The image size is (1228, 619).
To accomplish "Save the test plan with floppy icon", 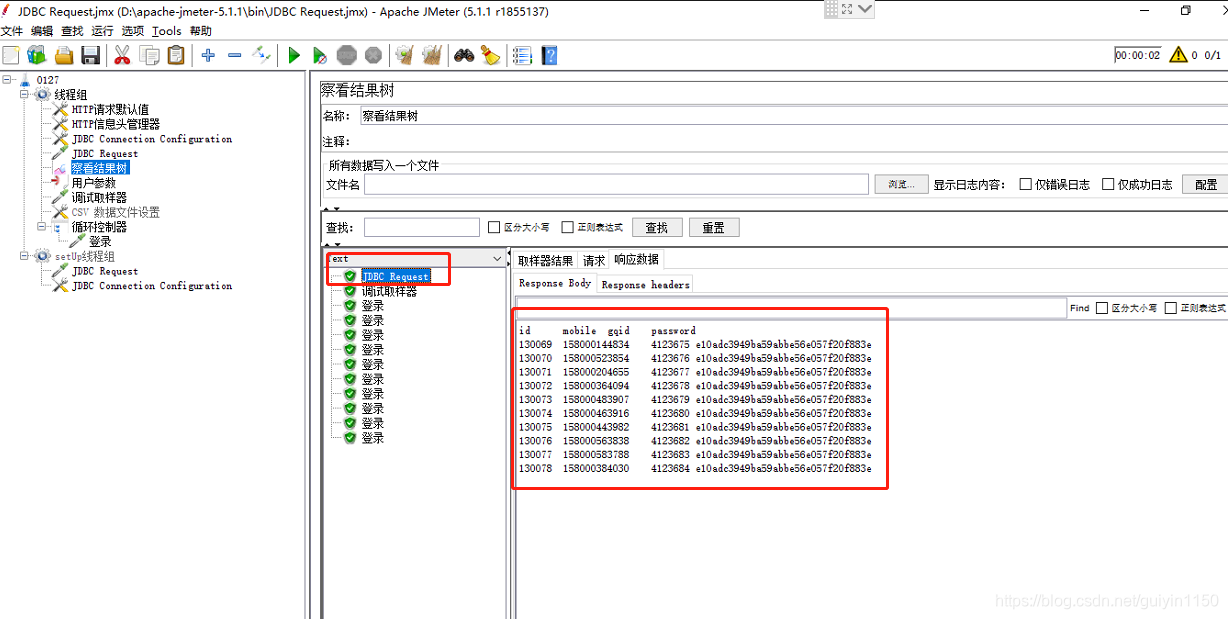I will click(x=90, y=55).
